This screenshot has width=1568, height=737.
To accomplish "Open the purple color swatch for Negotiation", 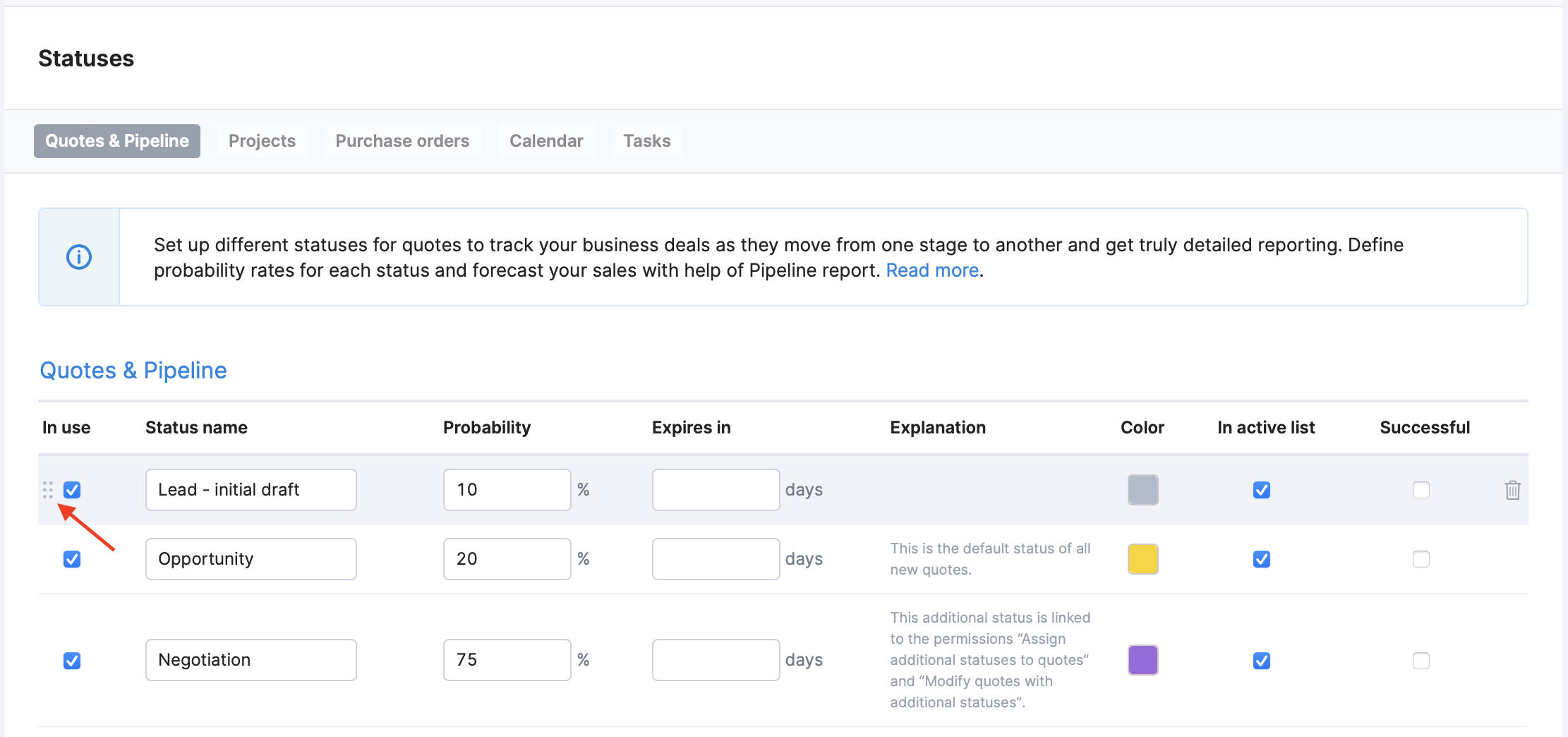I will tap(1143, 660).
